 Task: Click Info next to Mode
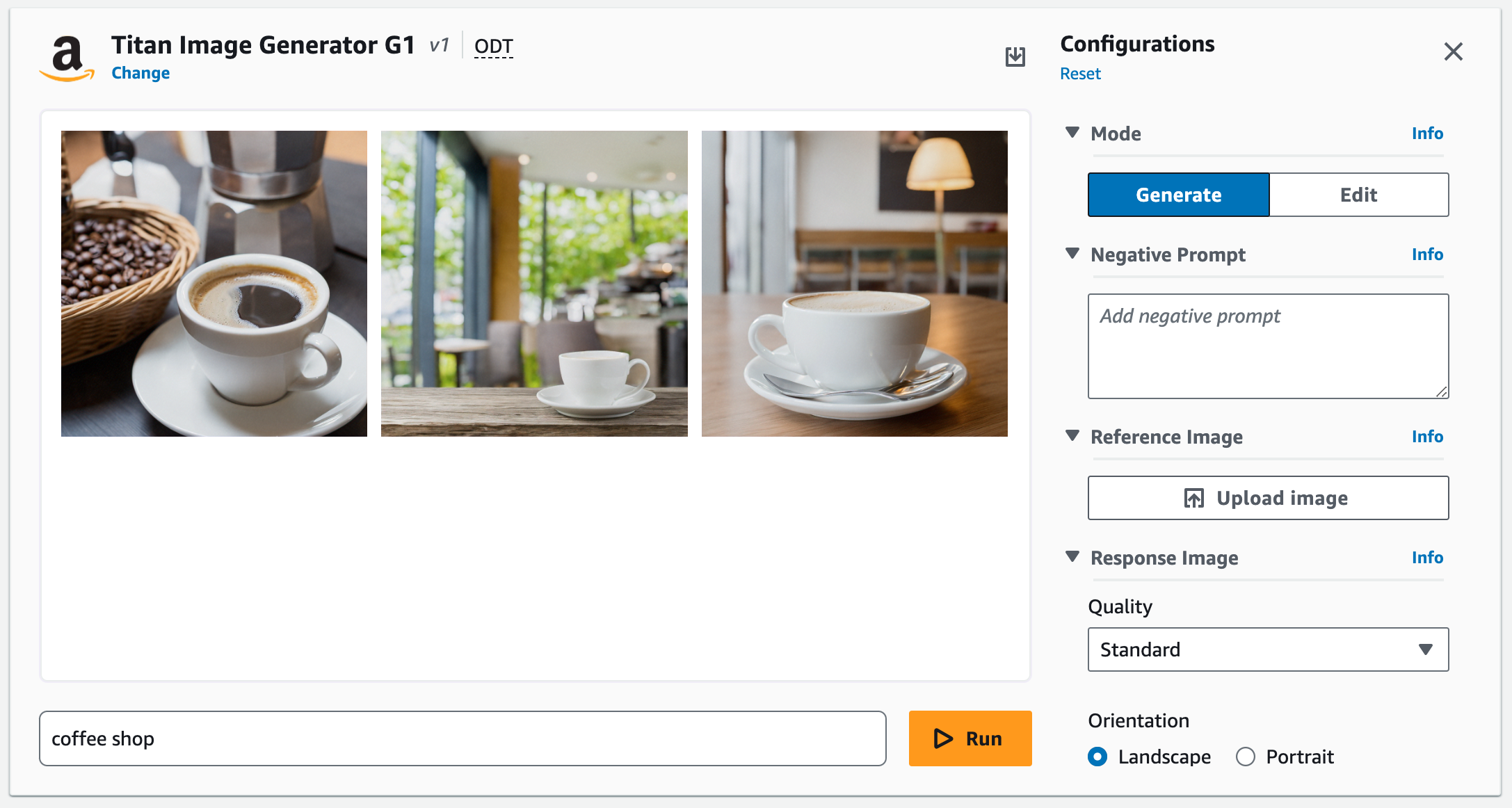(1427, 134)
